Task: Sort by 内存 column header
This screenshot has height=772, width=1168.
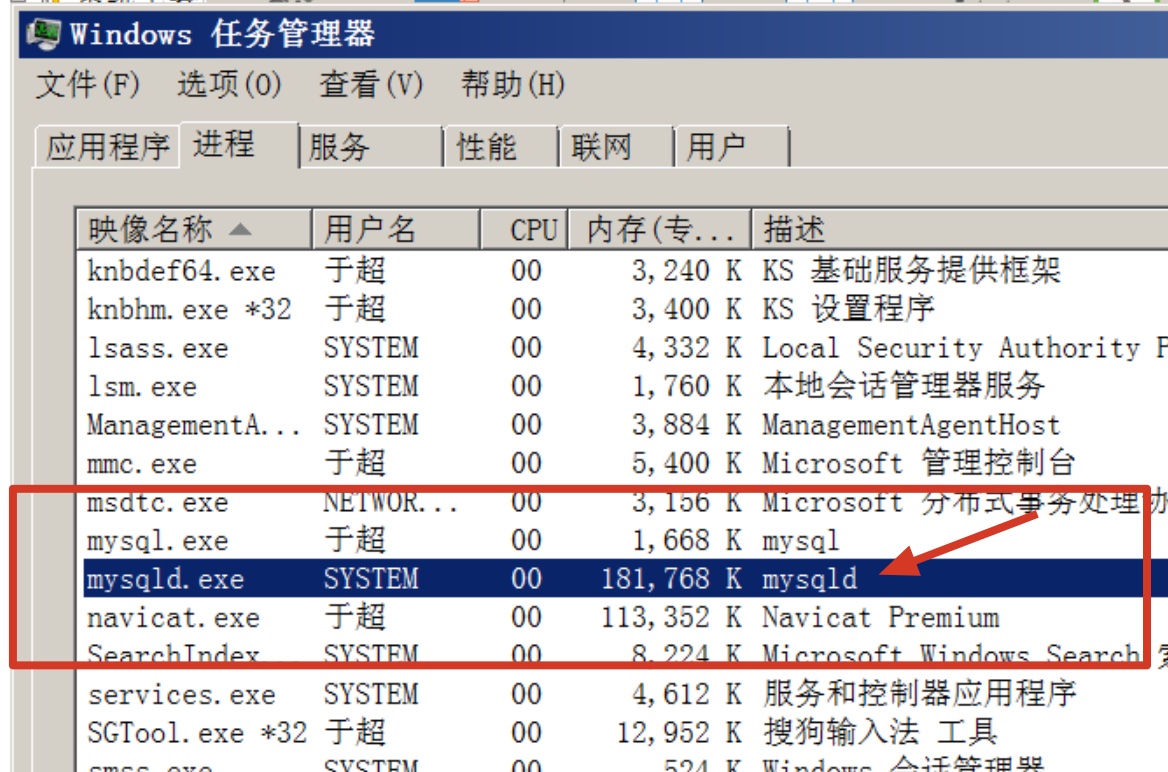Action: coord(659,229)
